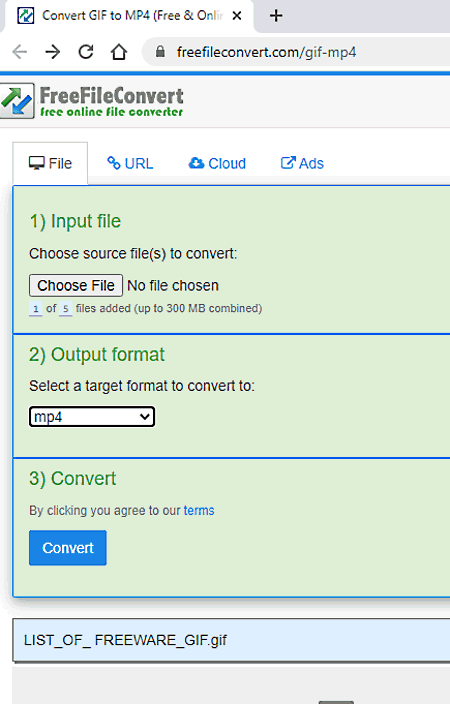Image resolution: width=450 pixels, height=704 pixels.
Task: Click the FreeFileConvert logo icon
Action: click(17, 101)
